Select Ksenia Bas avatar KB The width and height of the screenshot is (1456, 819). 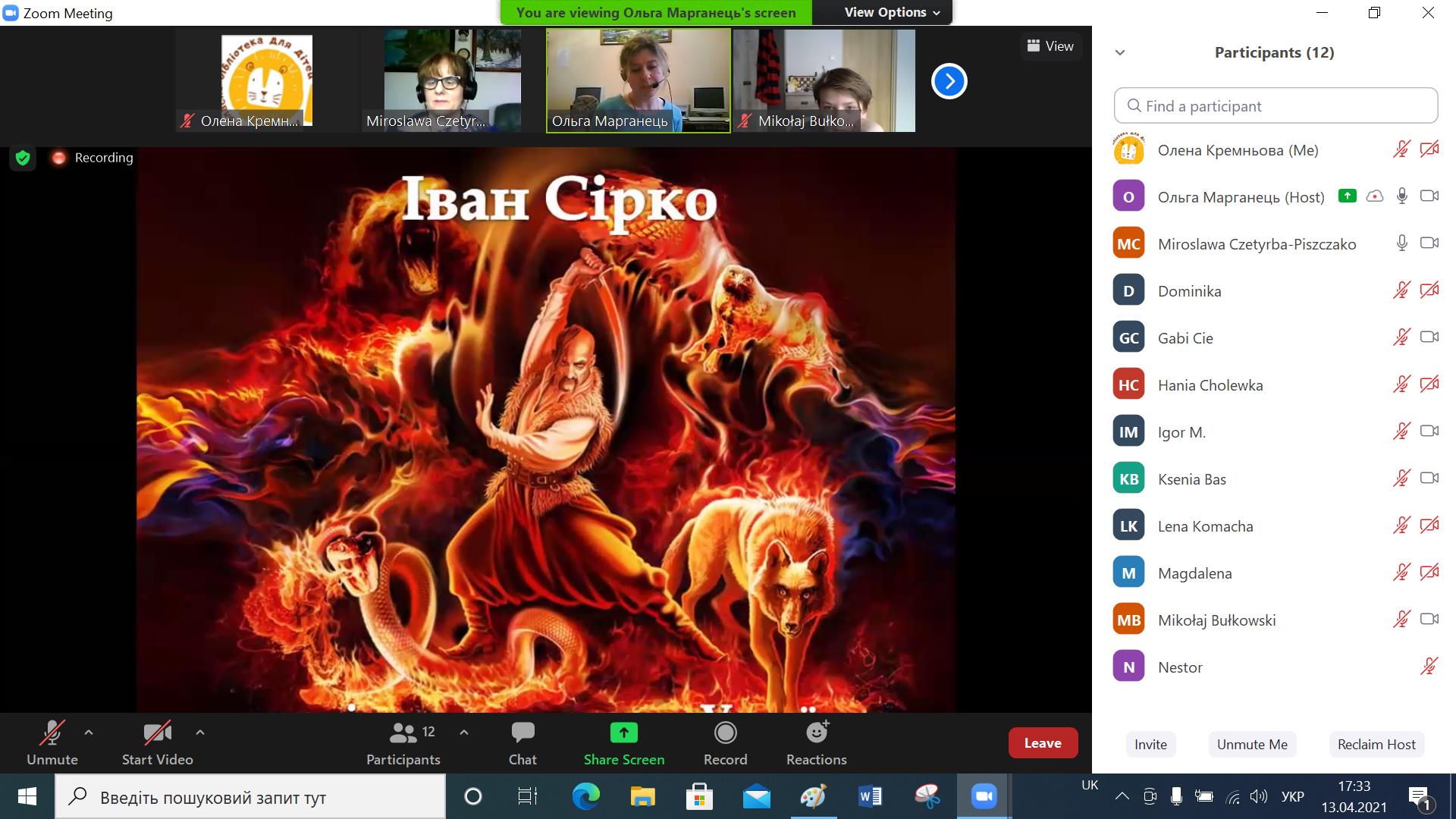coord(1128,479)
